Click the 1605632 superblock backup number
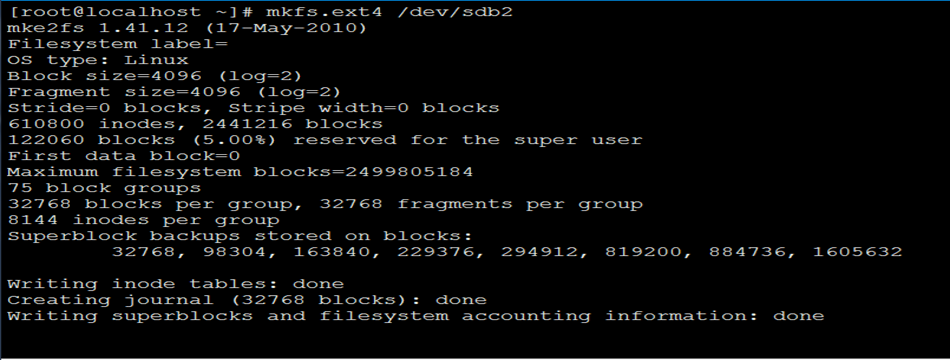The width and height of the screenshot is (950, 360). click(857, 252)
